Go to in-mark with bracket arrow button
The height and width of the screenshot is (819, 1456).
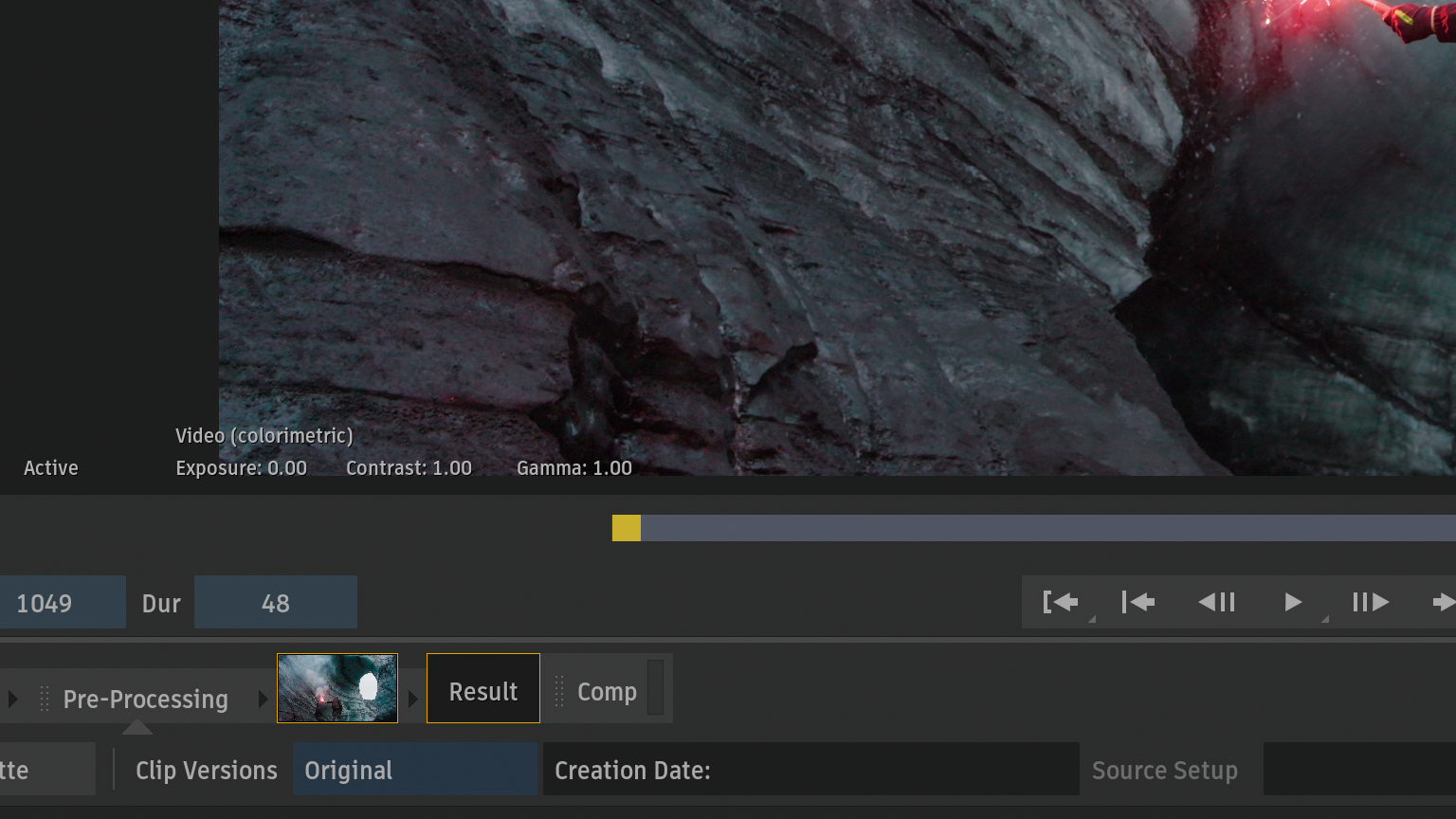[x=1061, y=602]
